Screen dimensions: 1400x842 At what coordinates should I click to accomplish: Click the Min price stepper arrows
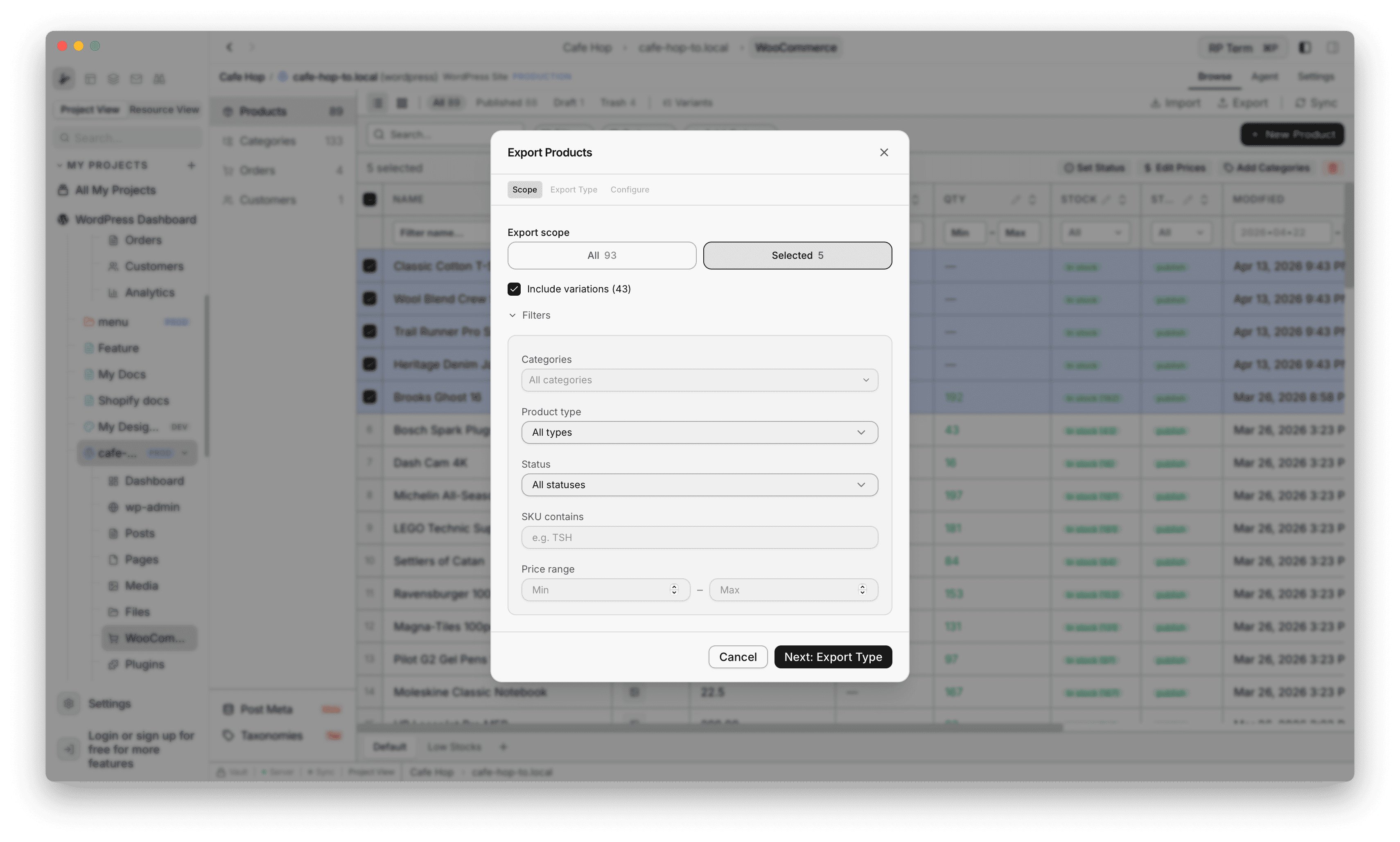[x=674, y=589]
